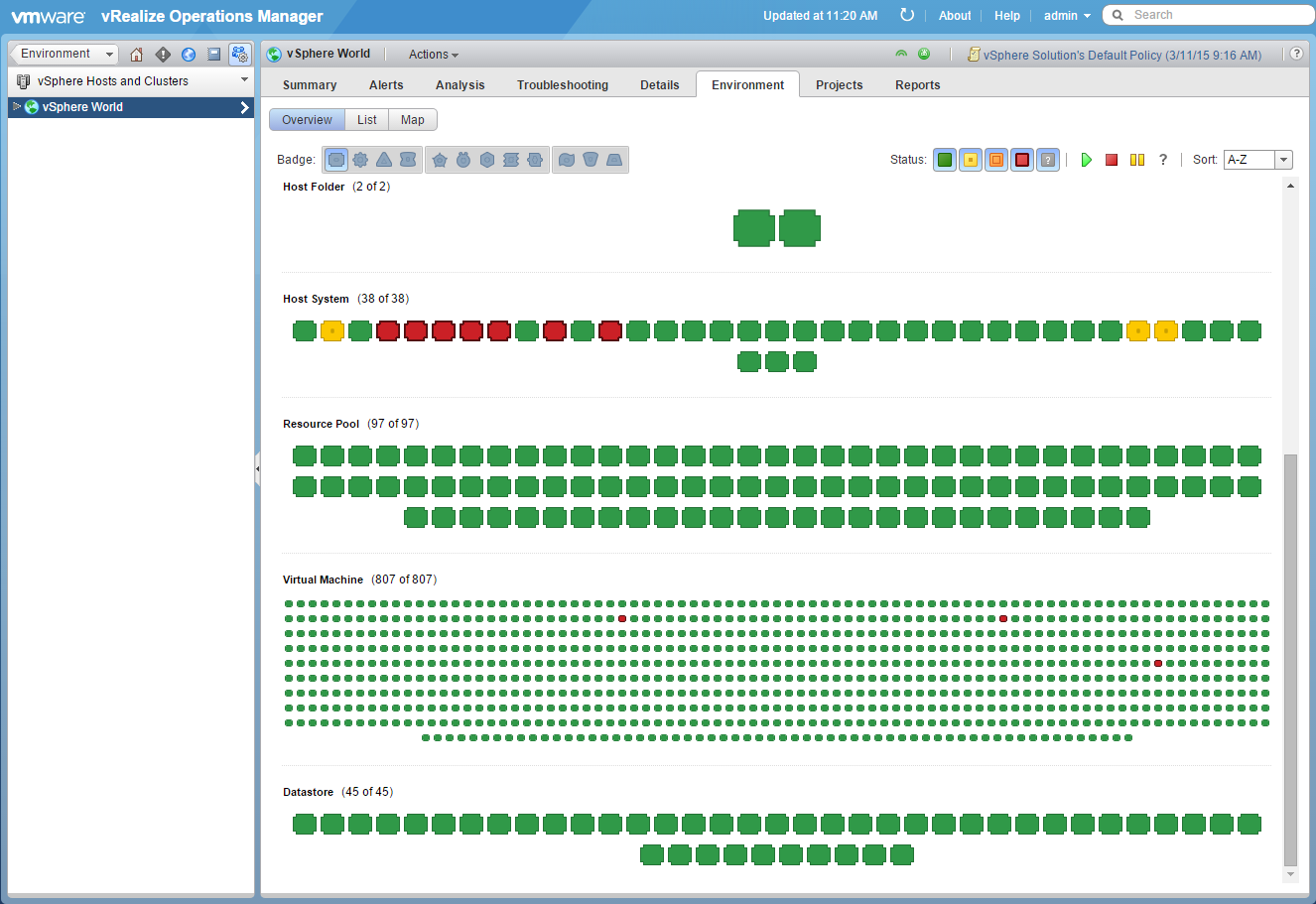Open the help question mark at panel corner
This screenshot has width=1316, height=904.
[x=1296, y=55]
